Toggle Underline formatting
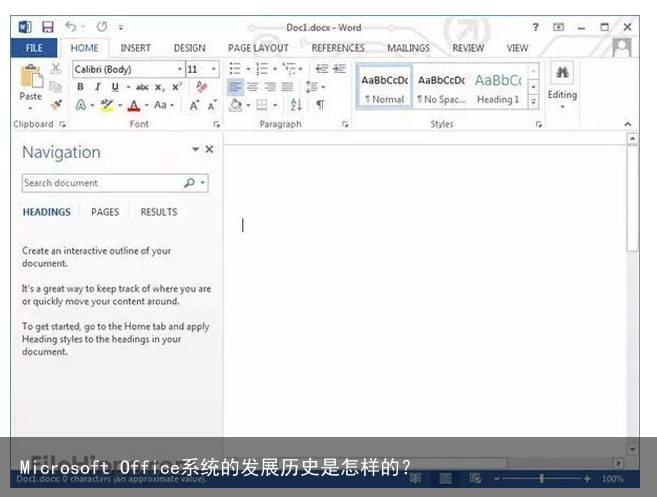The width and height of the screenshot is (657, 497). click(x=115, y=87)
